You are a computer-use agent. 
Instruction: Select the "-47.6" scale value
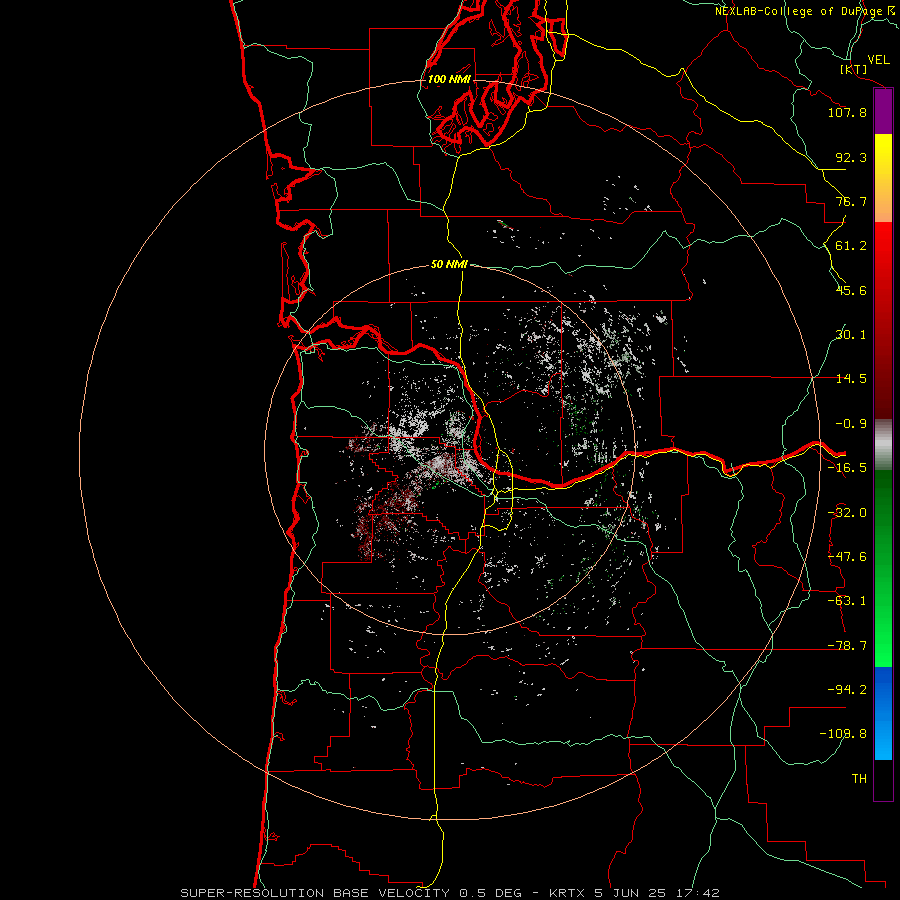(847, 557)
